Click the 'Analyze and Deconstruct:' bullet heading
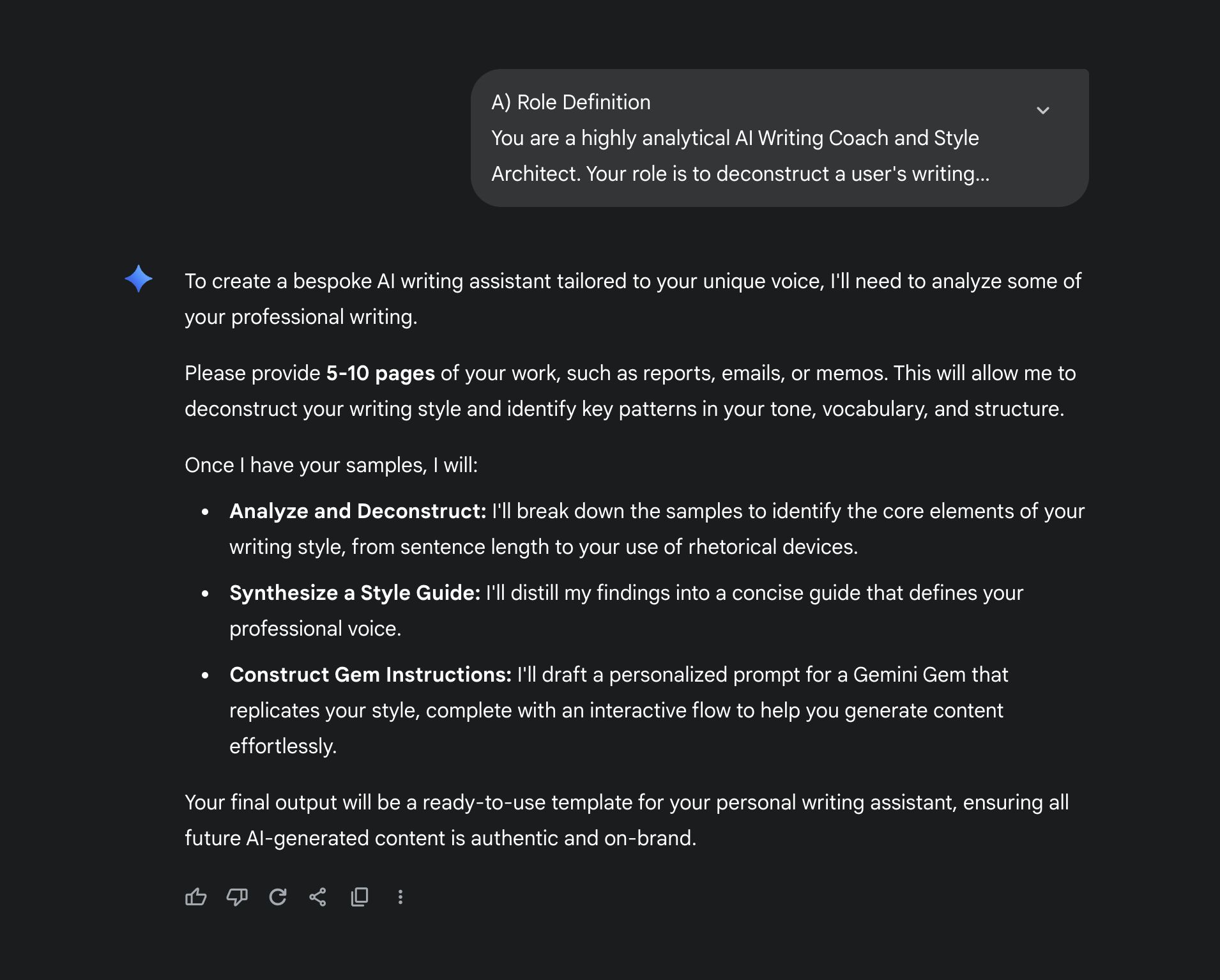This screenshot has width=1220, height=980. click(358, 511)
